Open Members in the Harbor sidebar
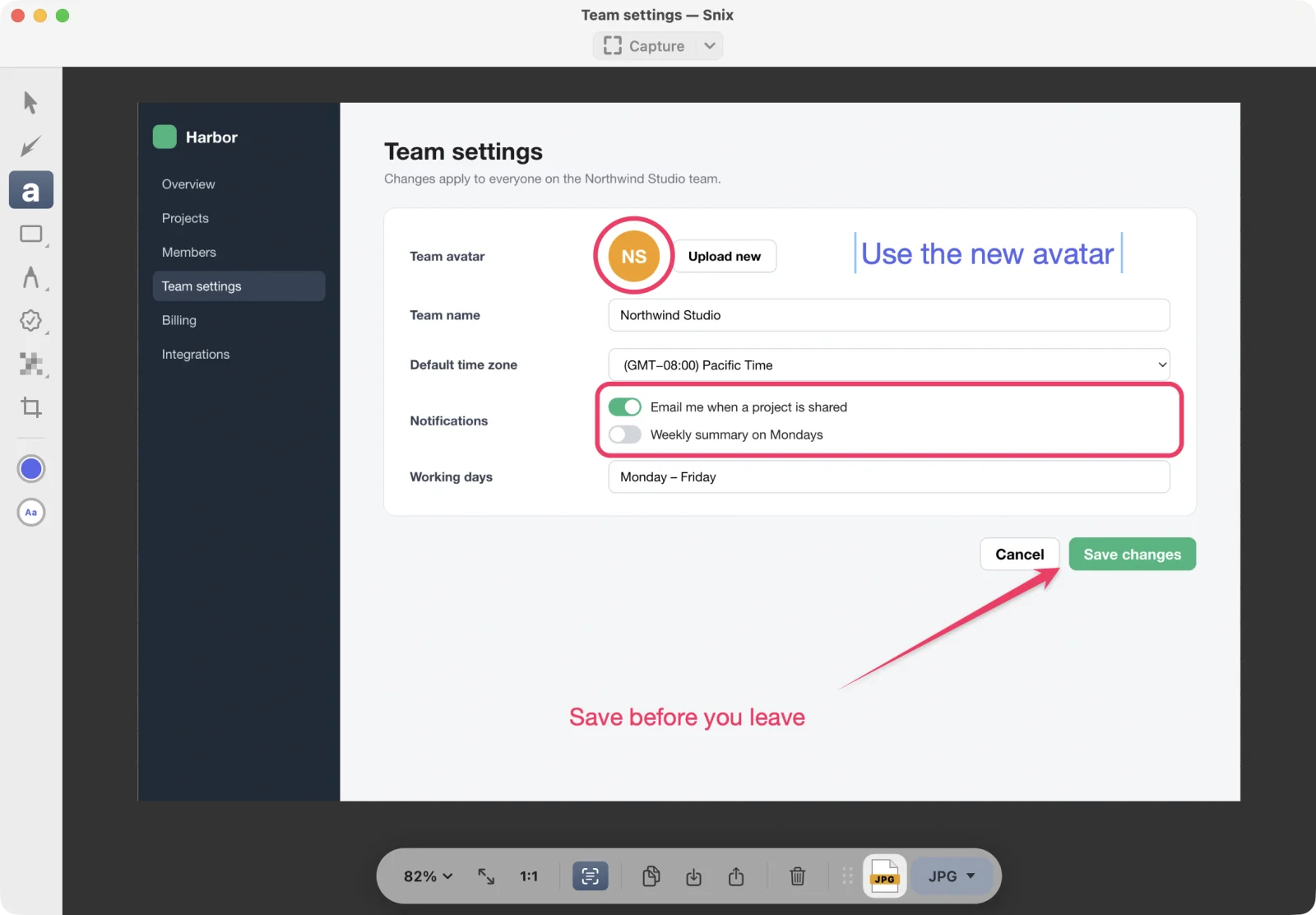Screen dimensions: 1316x915 pyautogui.click(x=239, y=252)
